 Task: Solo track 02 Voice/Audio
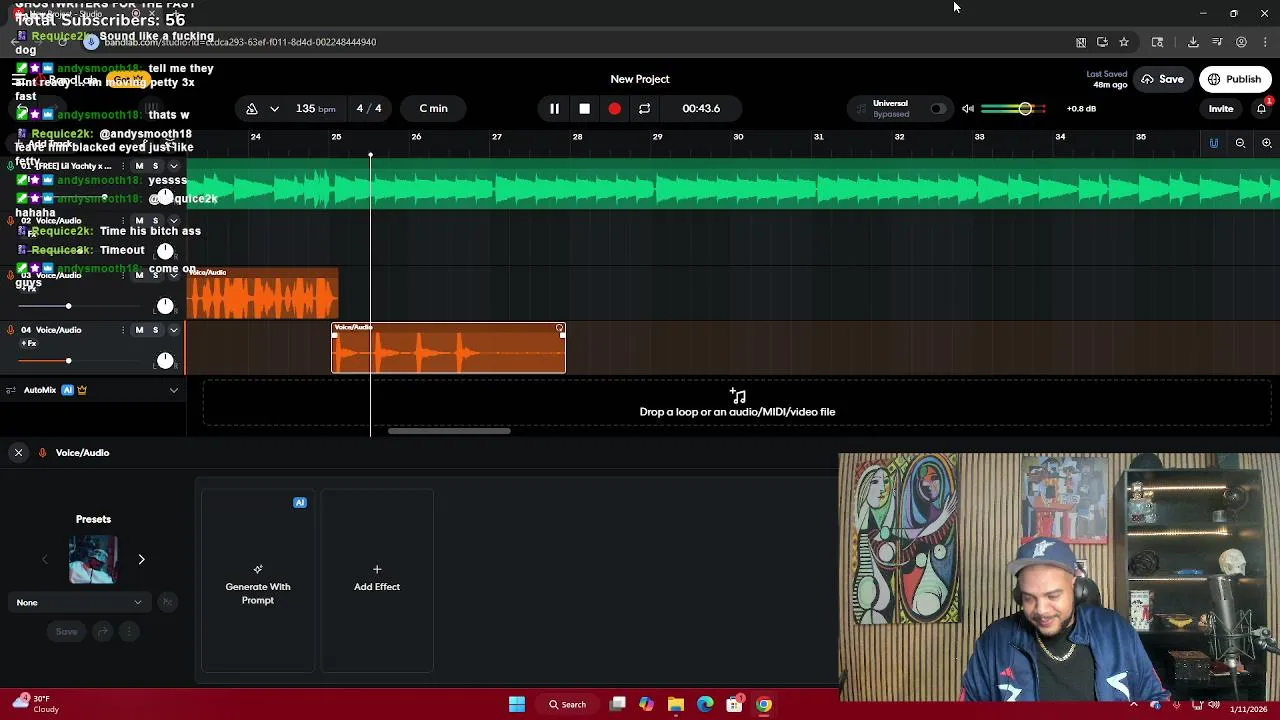[x=155, y=220]
